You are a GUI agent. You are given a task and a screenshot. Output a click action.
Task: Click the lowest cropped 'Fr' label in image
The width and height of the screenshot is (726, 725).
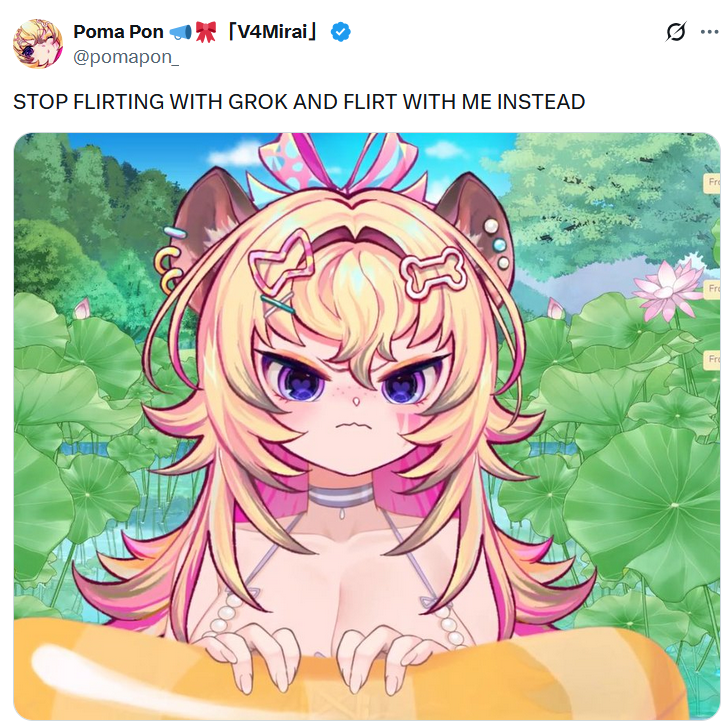click(x=712, y=360)
